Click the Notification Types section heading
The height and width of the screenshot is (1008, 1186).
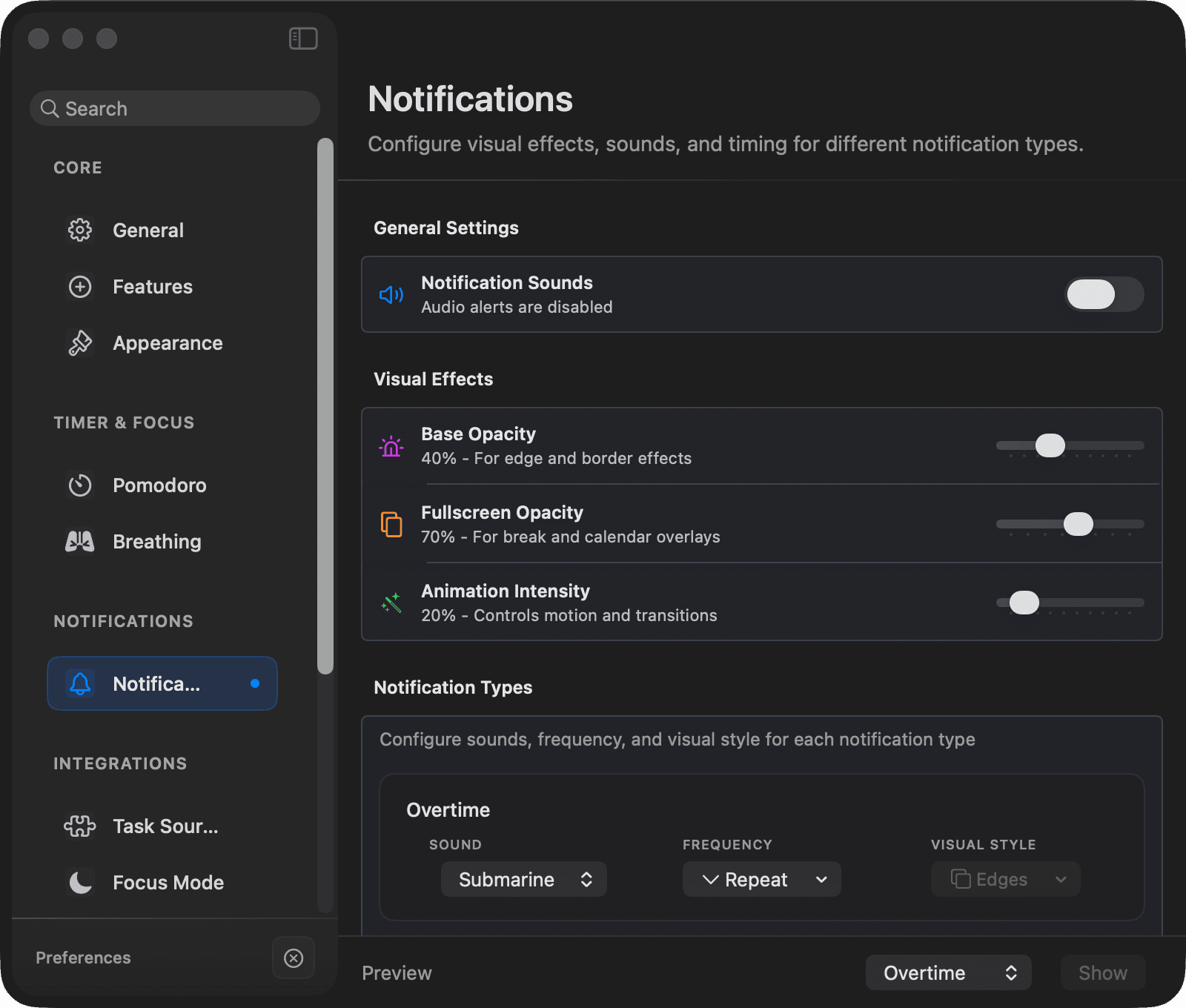pyautogui.click(x=453, y=688)
